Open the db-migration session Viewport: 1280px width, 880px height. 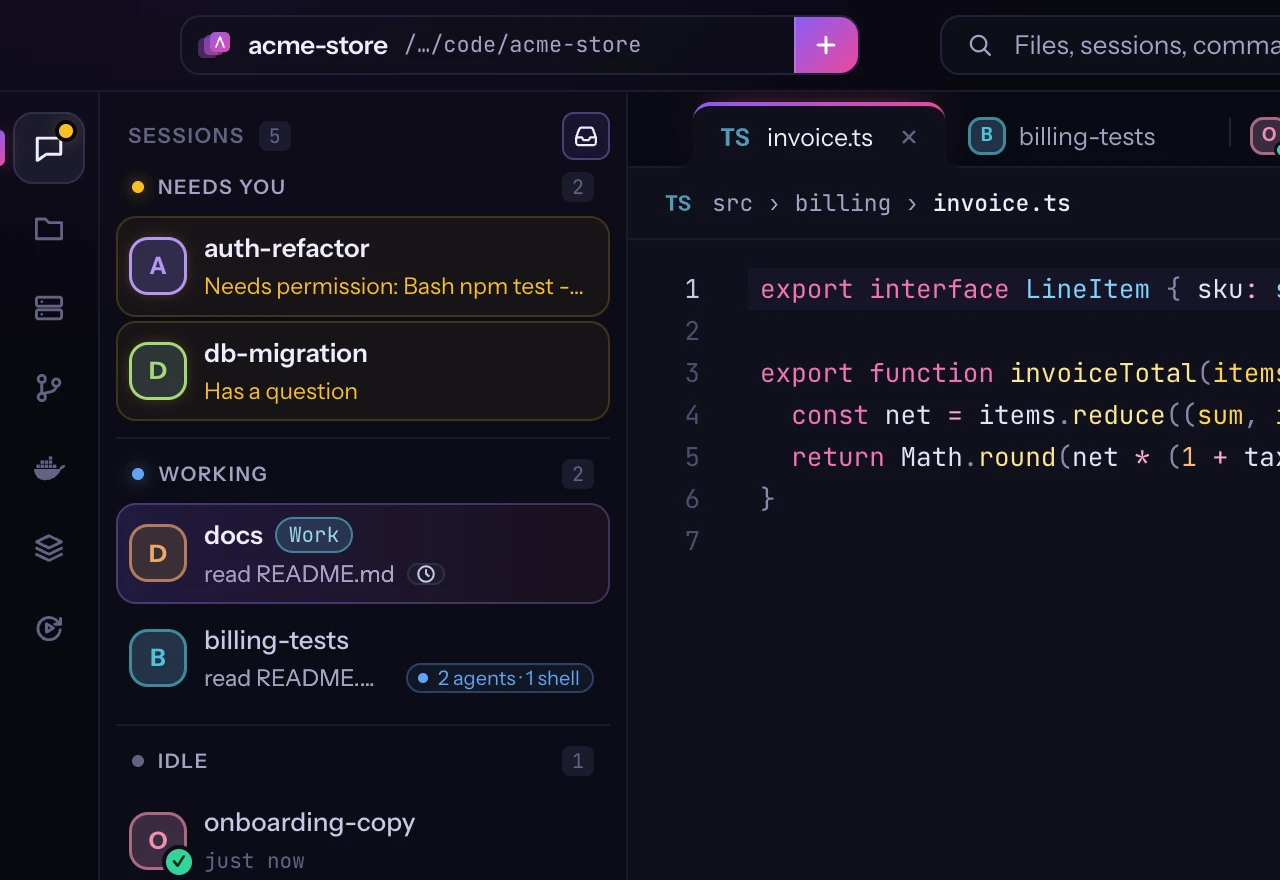click(363, 371)
